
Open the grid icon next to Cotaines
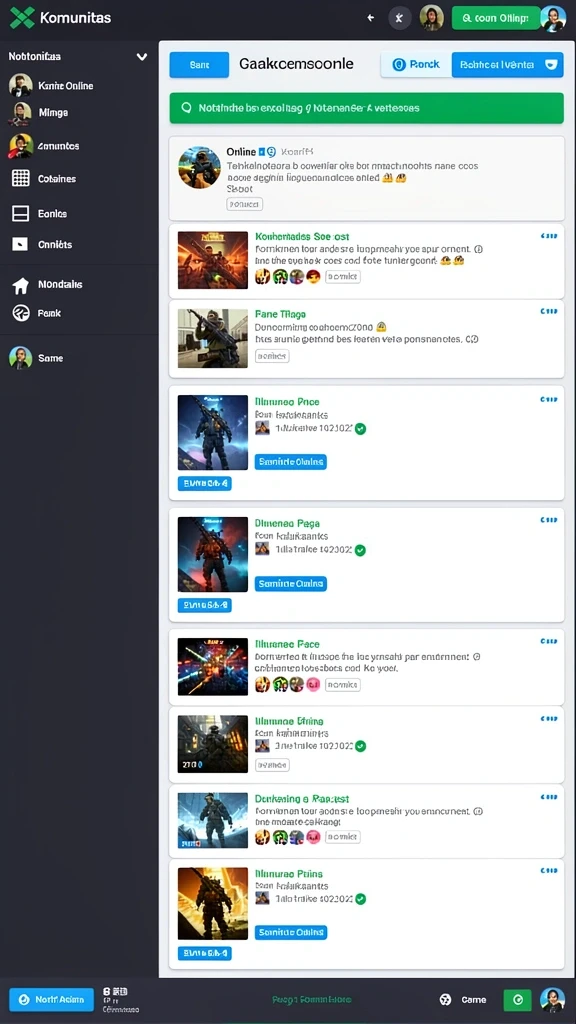pyautogui.click(x=21, y=178)
